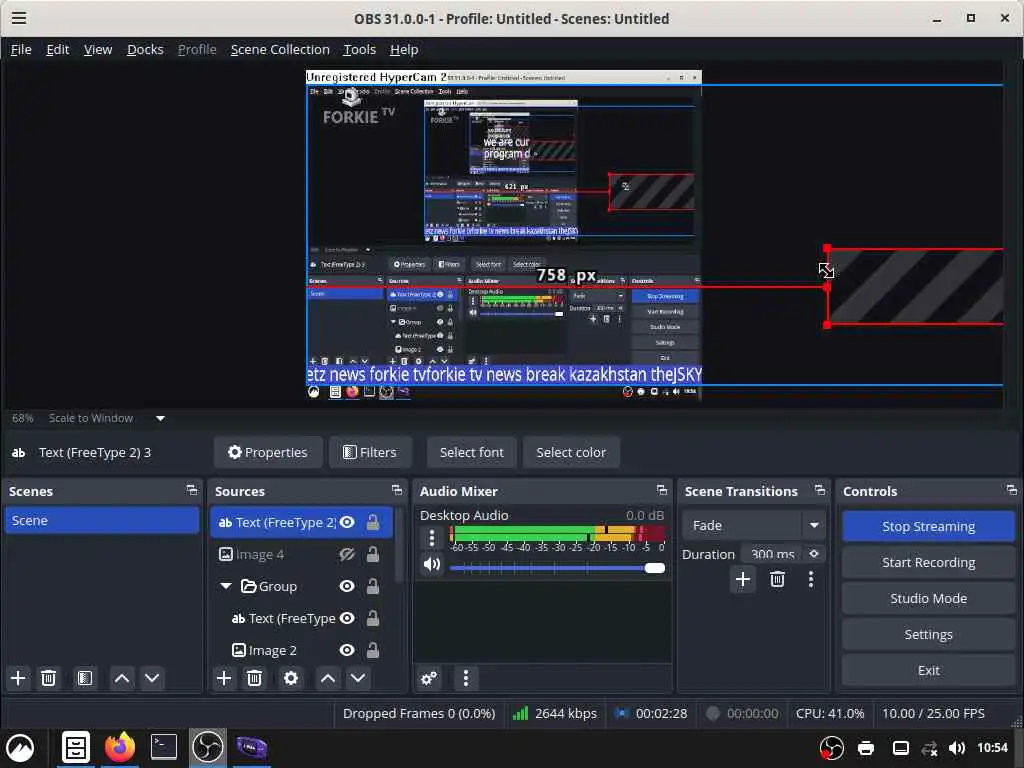Open the Tools menu
Image resolution: width=1024 pixels, height=768 pixels.
(360, 50)
